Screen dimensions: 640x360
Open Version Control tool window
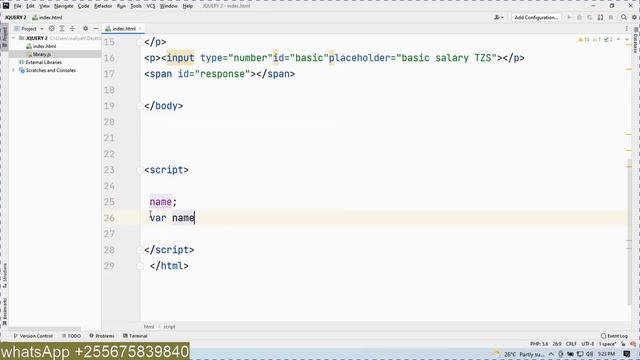click(x=33, y=336)
